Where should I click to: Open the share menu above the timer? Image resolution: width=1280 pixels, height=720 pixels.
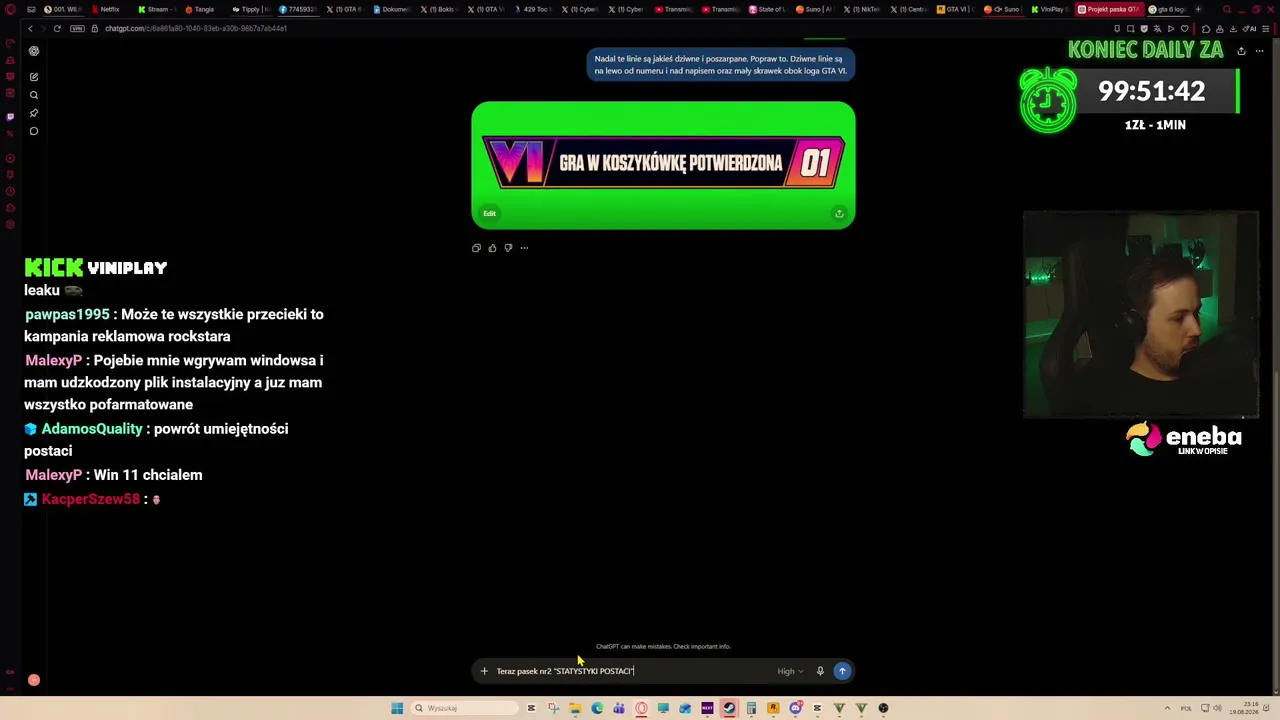pyautogui.click(x=1241, y=51)
